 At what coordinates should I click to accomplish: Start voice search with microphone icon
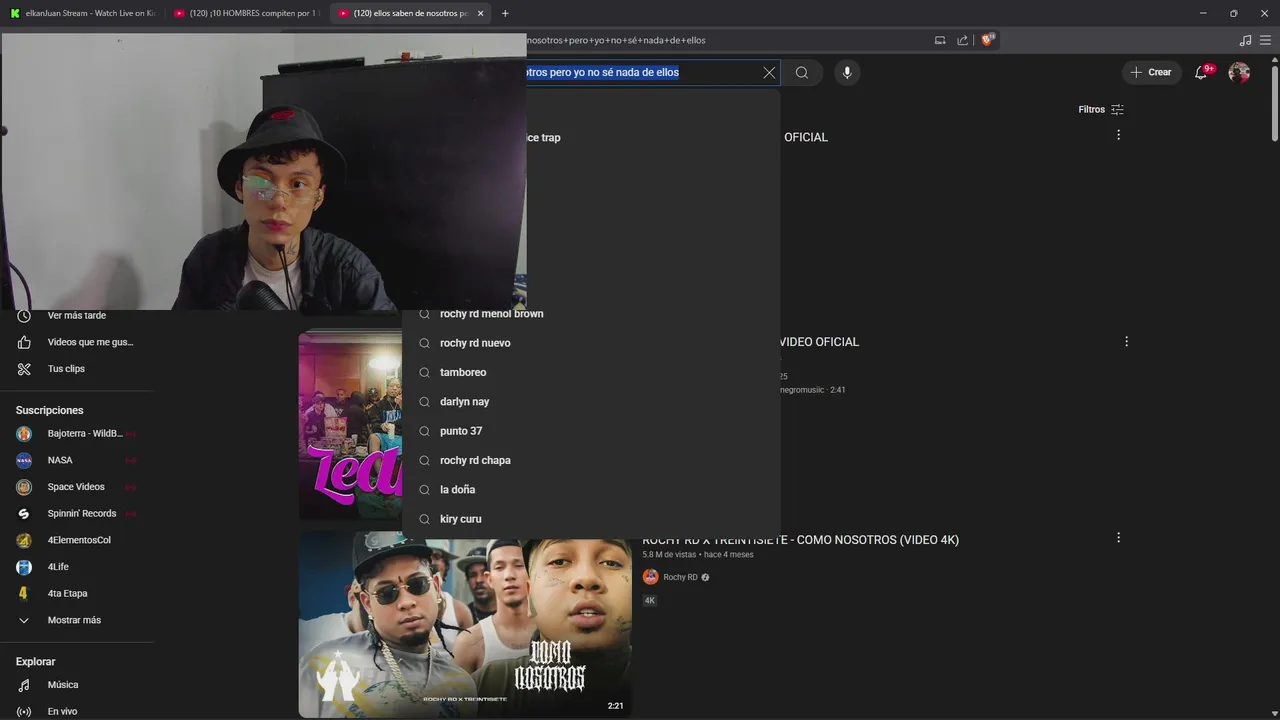click(847, 72)
